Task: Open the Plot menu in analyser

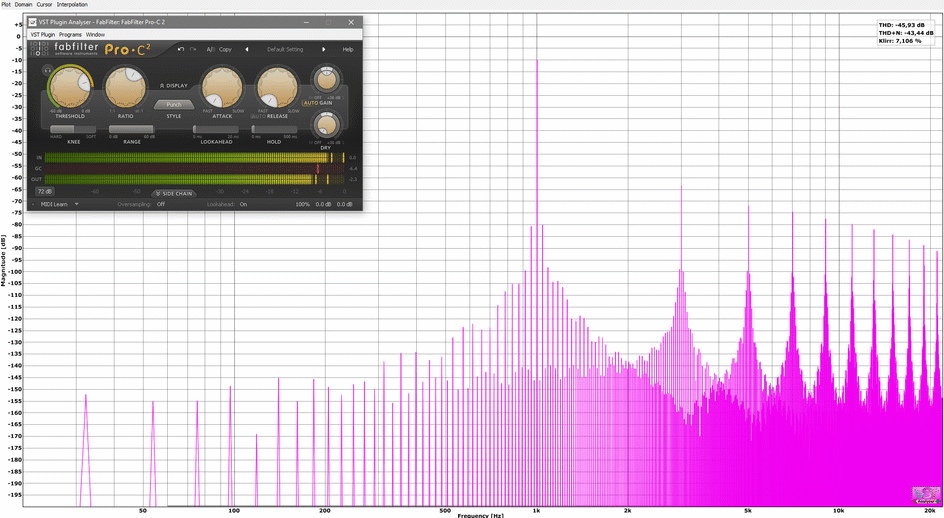Action: tap(6, 4)
